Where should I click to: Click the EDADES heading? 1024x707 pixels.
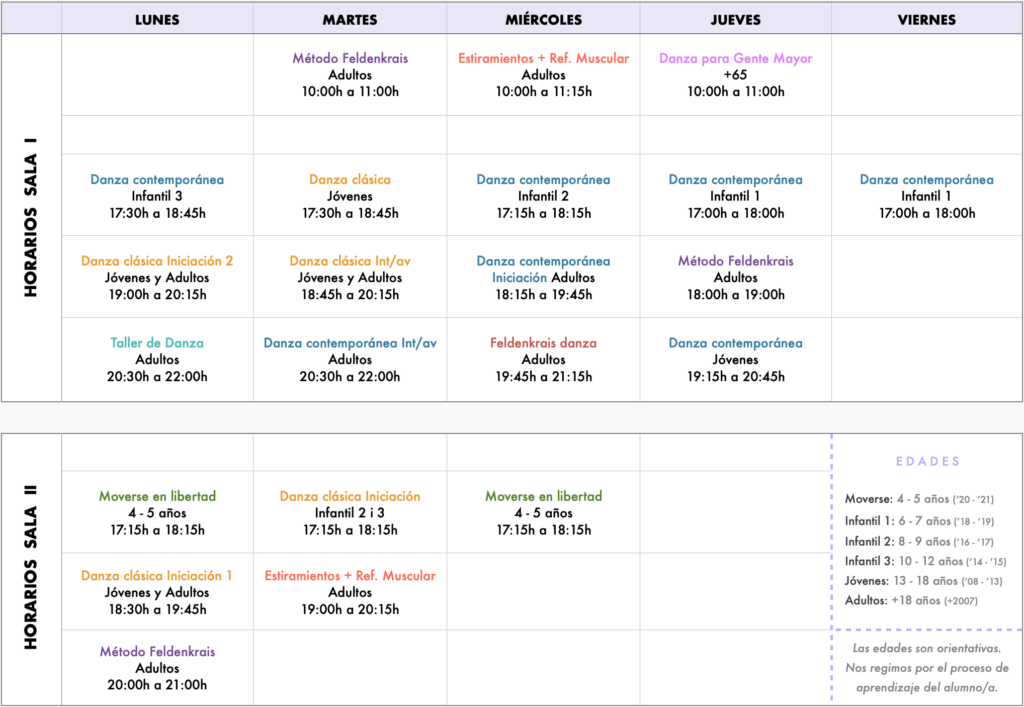(926, 461)
